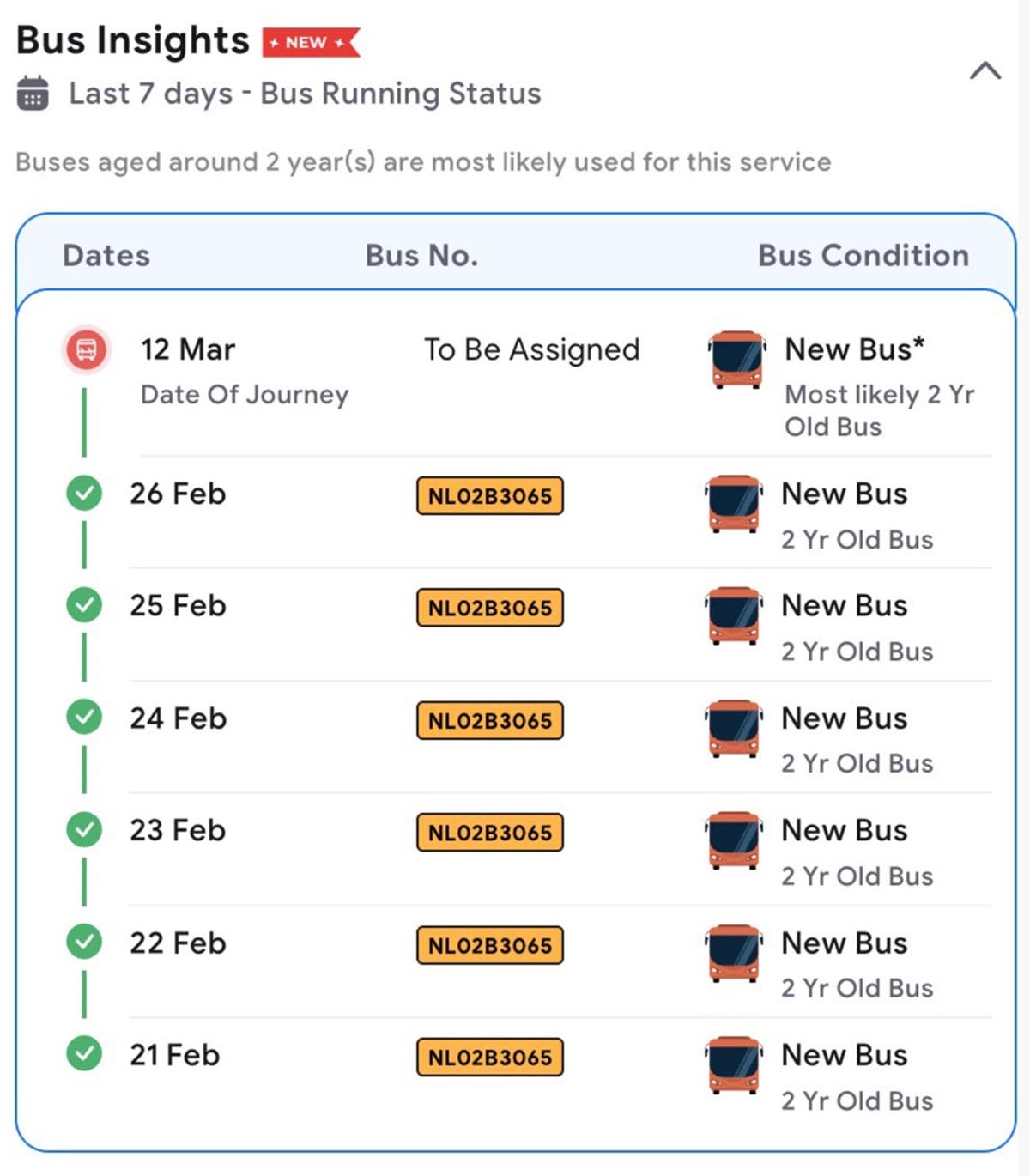Click the orange bus image for 21 Feb
Image resolution: width=1030 pixels, height=1176 pixels.
coord(734,1065)
